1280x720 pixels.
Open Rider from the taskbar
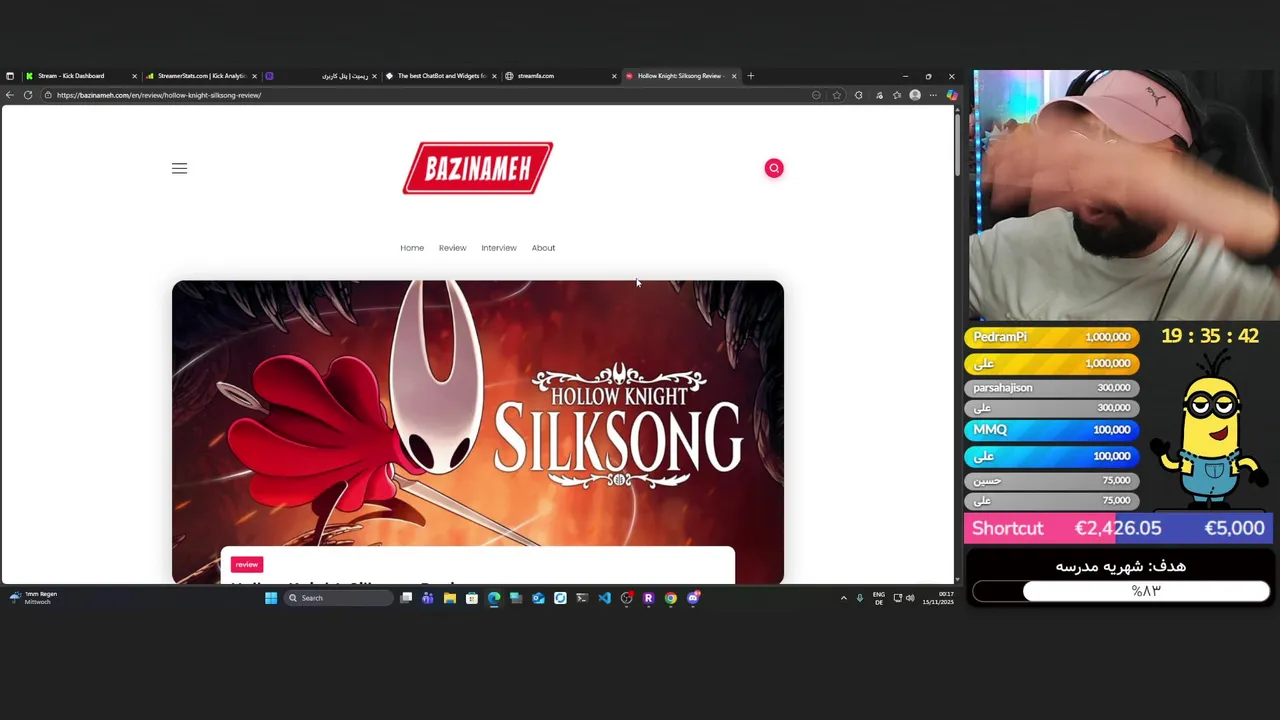coord(648,598)
